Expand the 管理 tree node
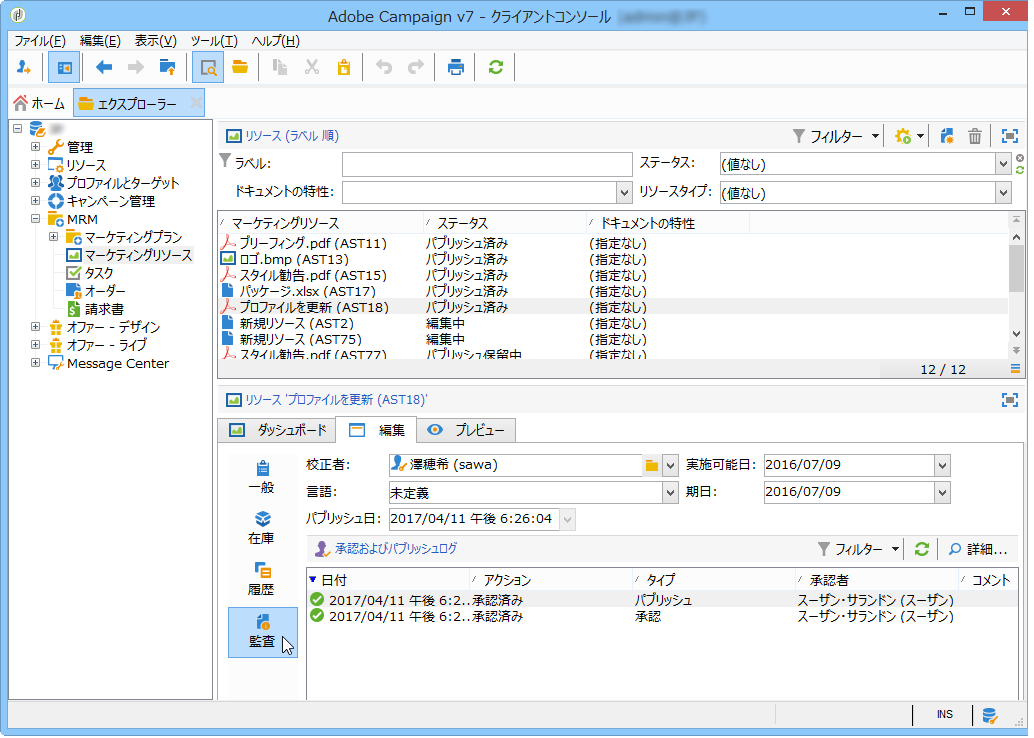This screenshot has width=1034, height=738. coord(36,146)
